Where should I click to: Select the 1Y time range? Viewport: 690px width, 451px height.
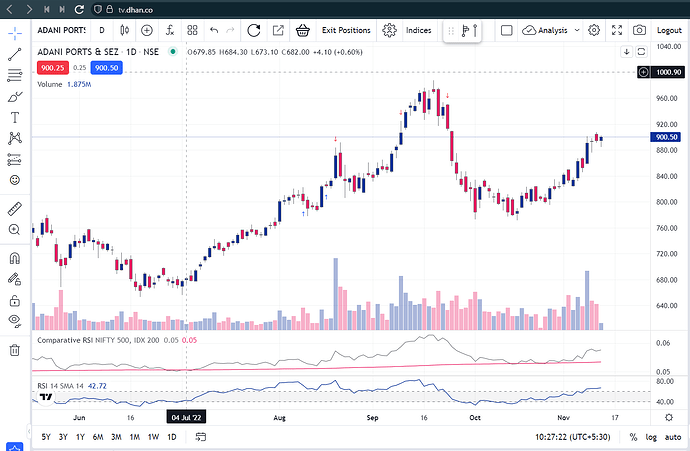coord(80,437)
